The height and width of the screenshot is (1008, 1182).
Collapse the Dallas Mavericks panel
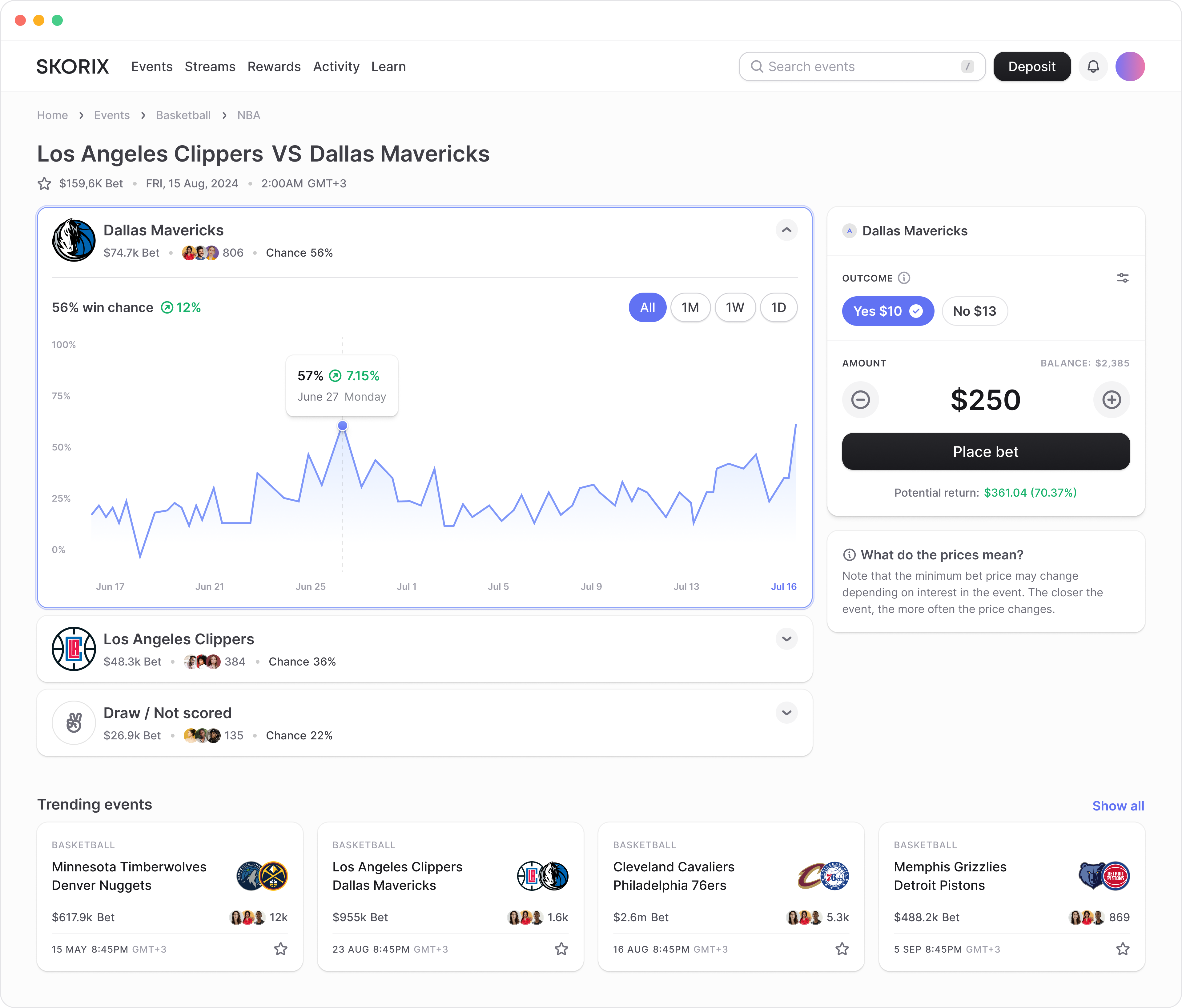[786, 230]
